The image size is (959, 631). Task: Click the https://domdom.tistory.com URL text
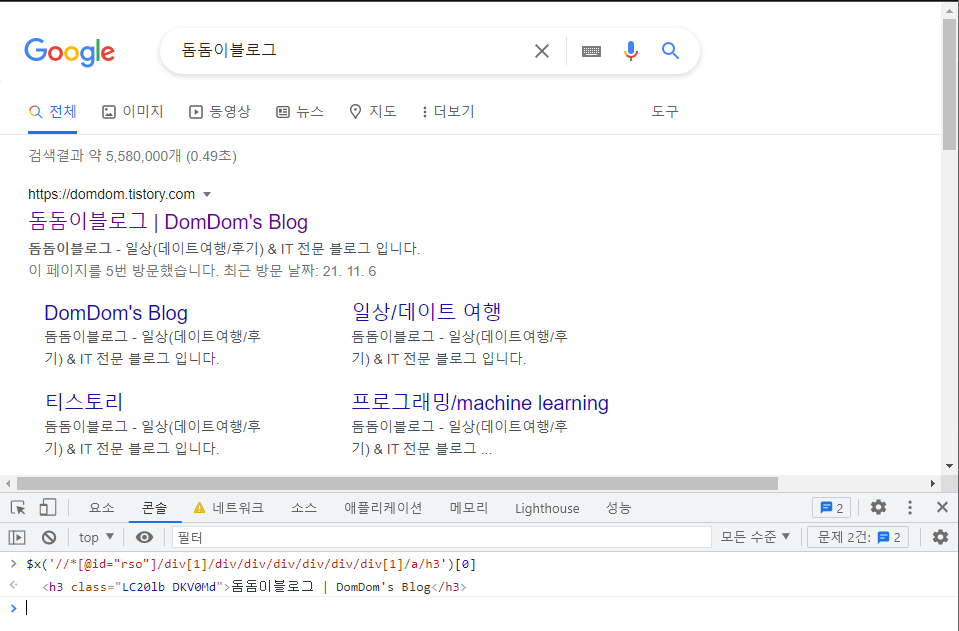point(111,194)
